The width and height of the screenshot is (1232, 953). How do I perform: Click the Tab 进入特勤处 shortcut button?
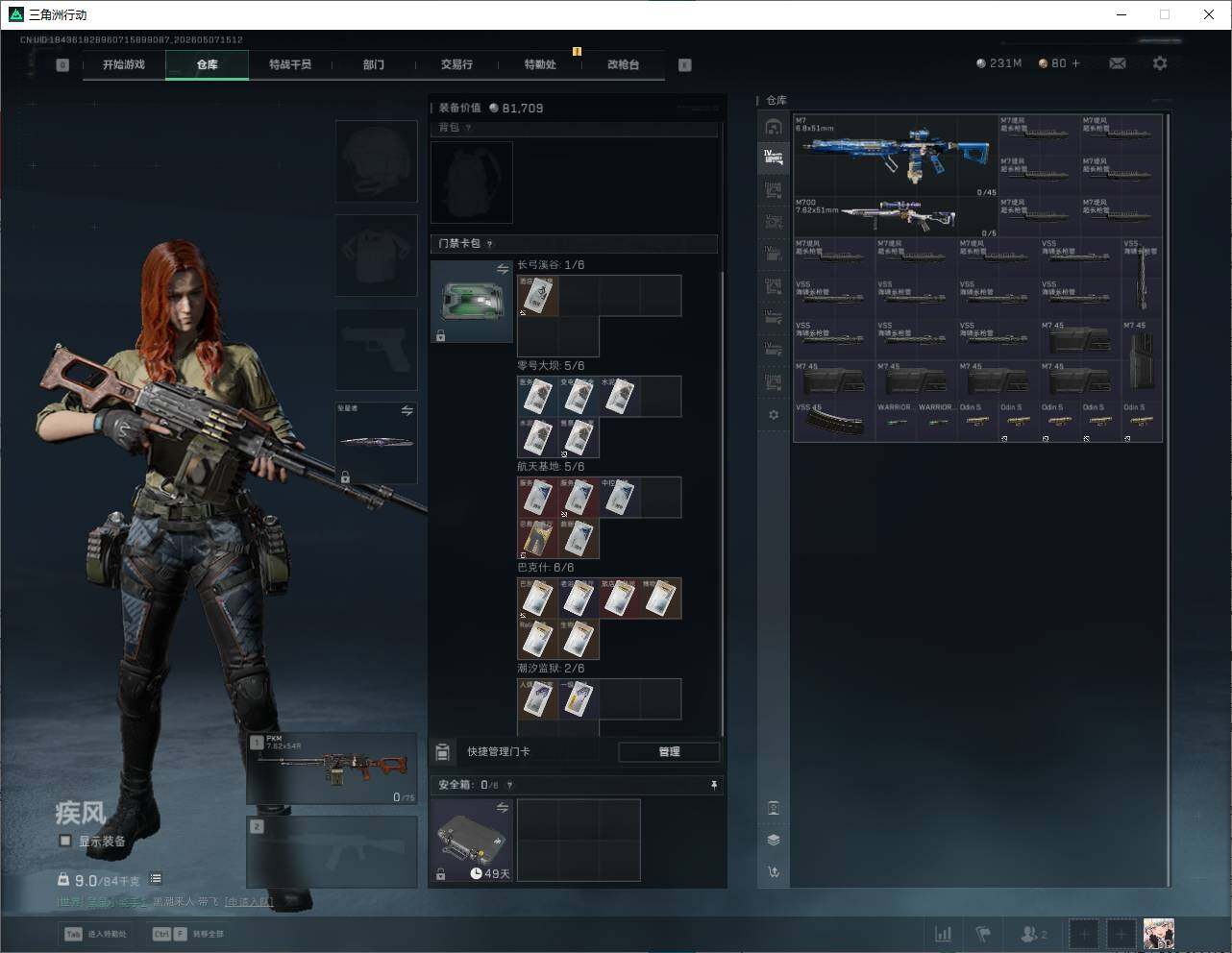95,934
